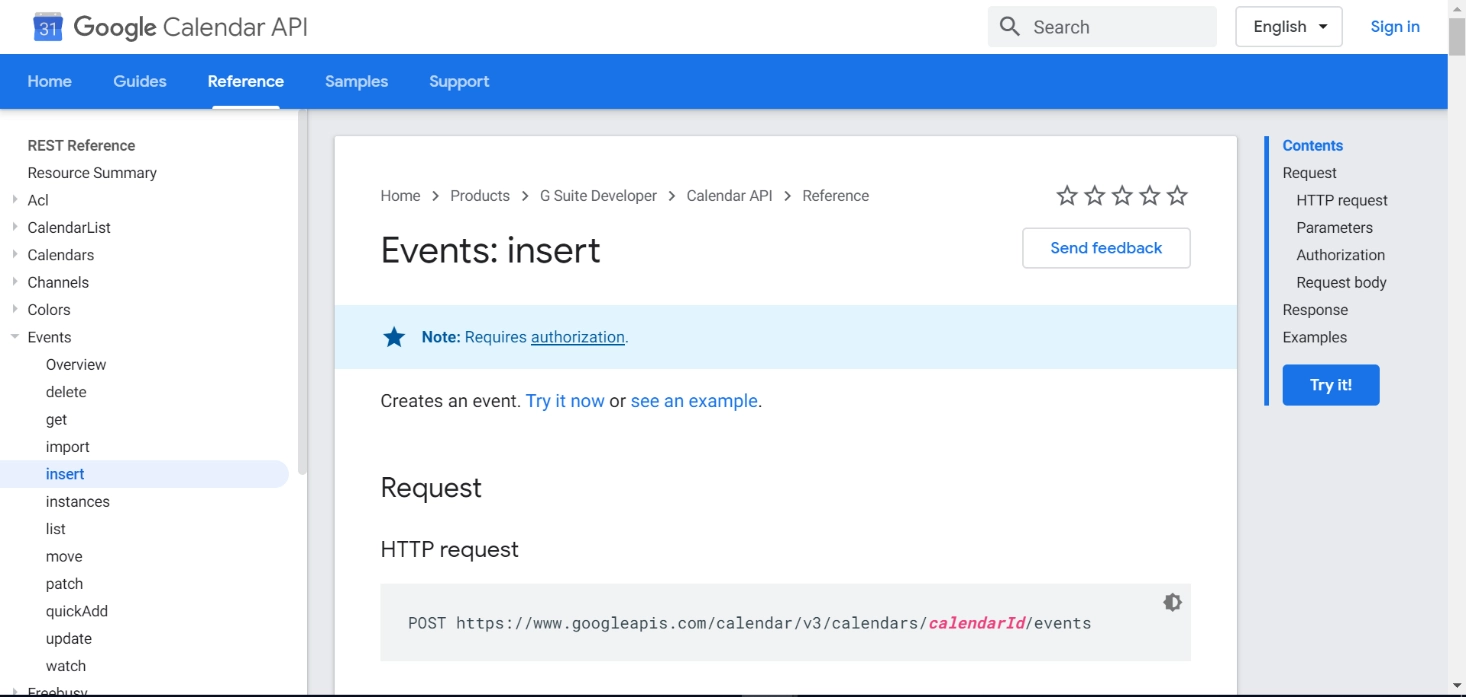Open Events Overview in sidebar

coord(76,364)
